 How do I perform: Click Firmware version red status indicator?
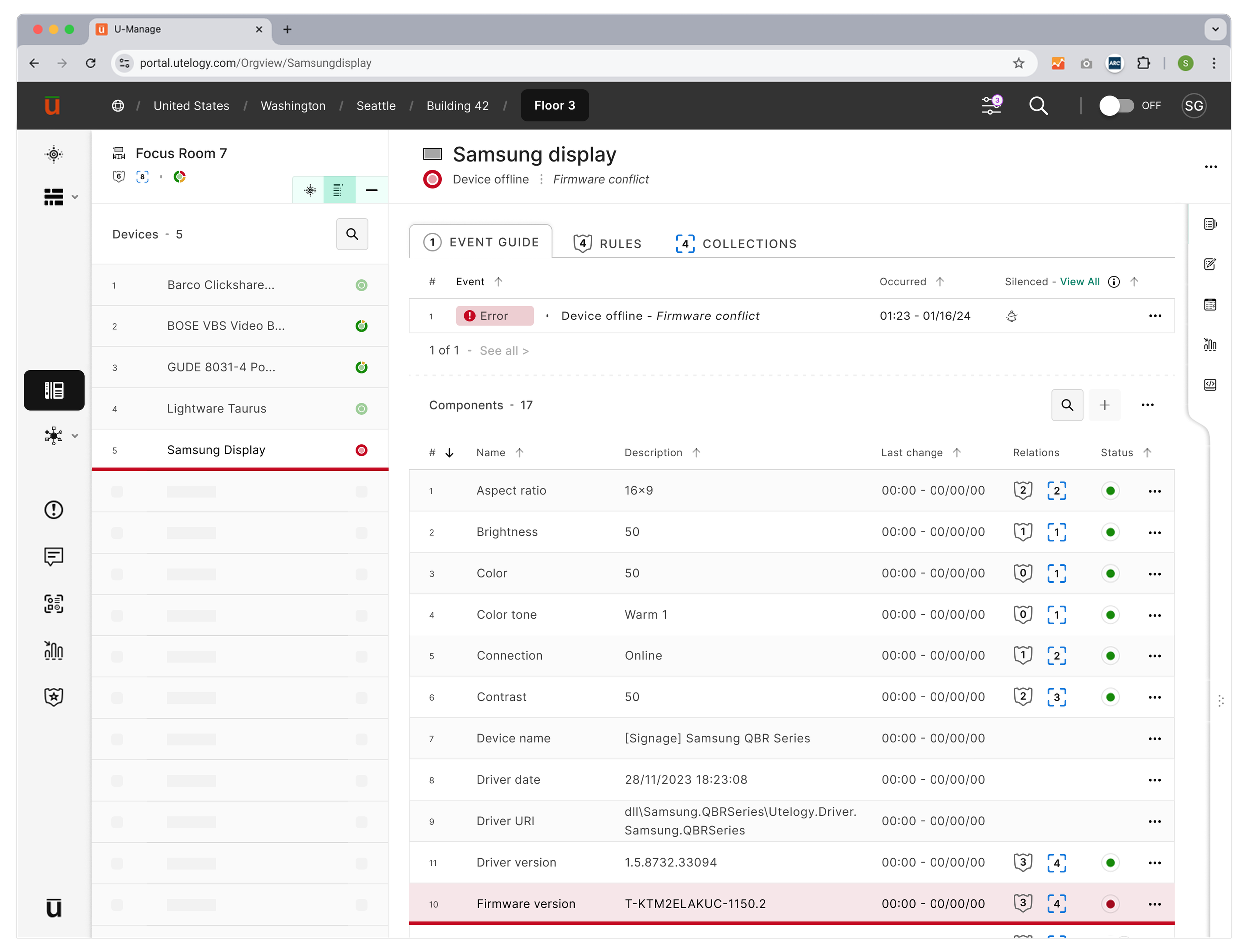click(x=1110, y=905)
